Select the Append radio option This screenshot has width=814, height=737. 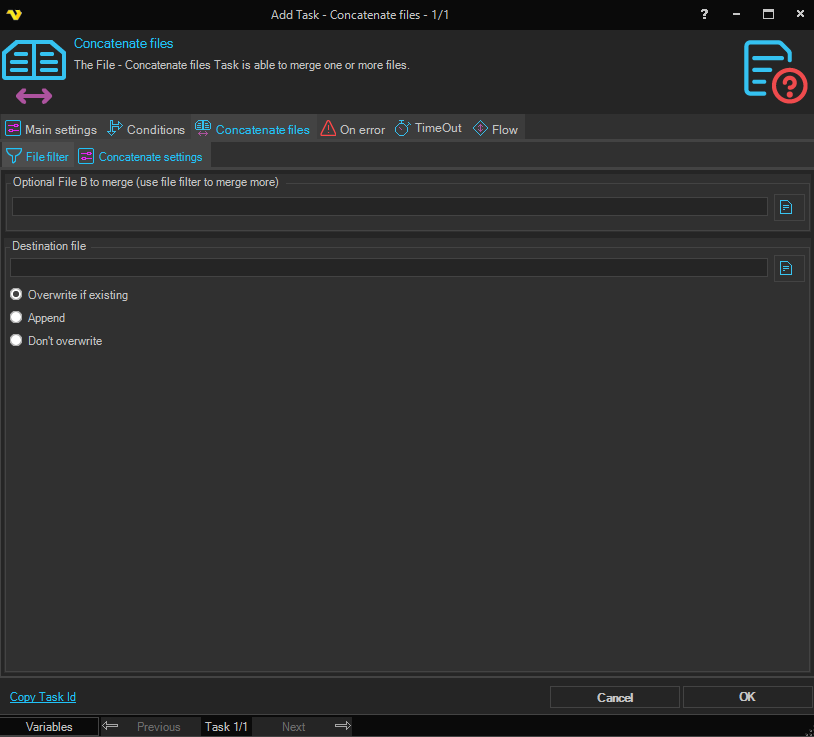(x=16, y=318)
